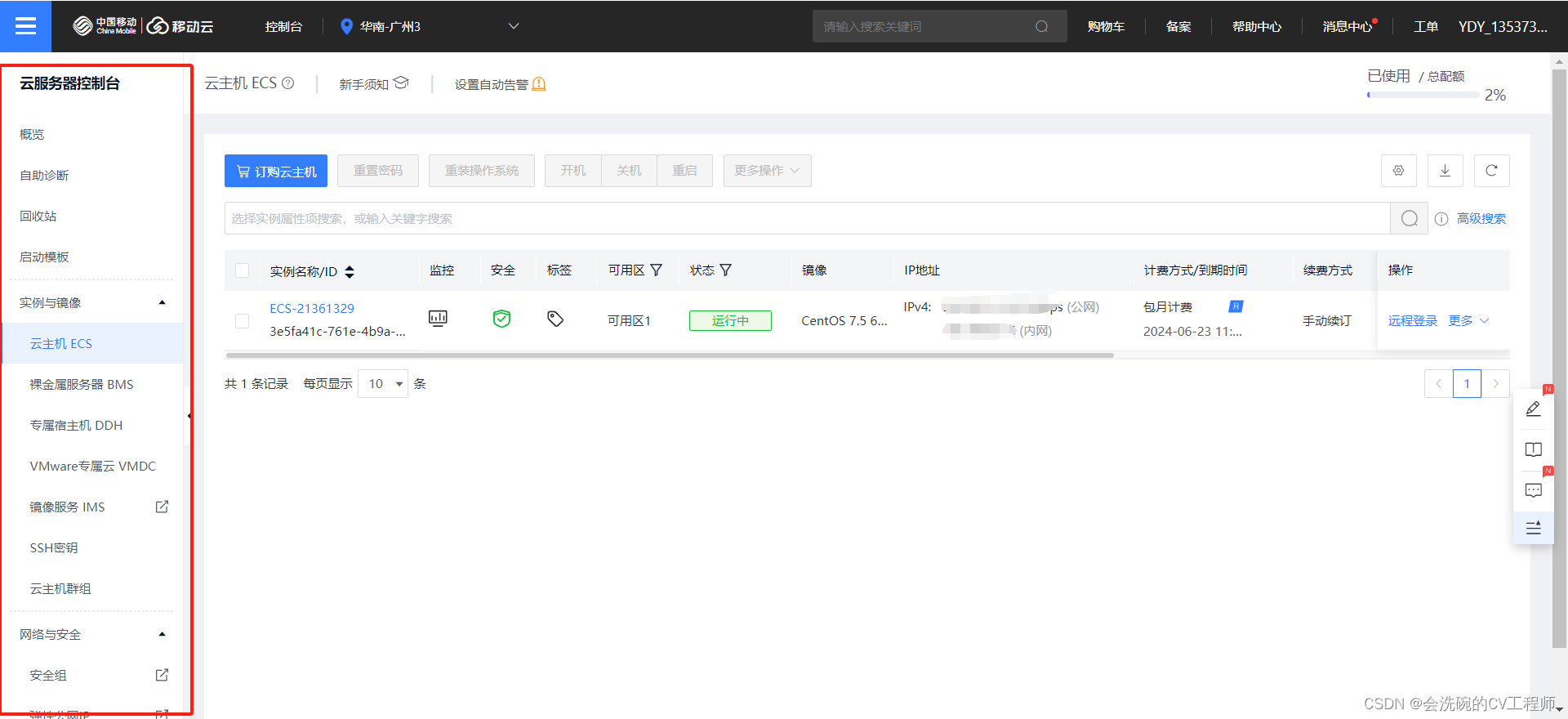Image resolution: width=1568 pixels, height=719 pixels.
Task: Select 云主机 ECS sidebar item
Action: tap(92, 343)
